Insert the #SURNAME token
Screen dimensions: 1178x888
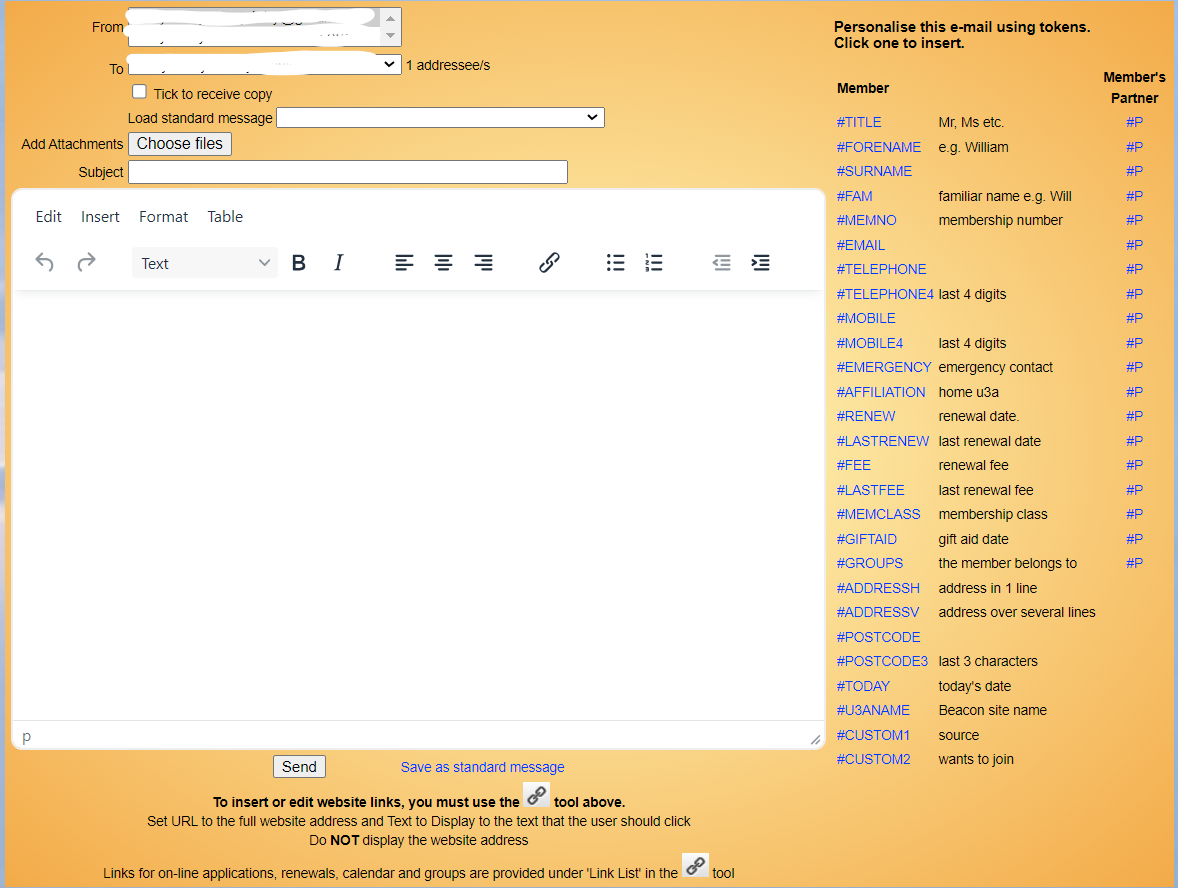(x=874, y=171)
